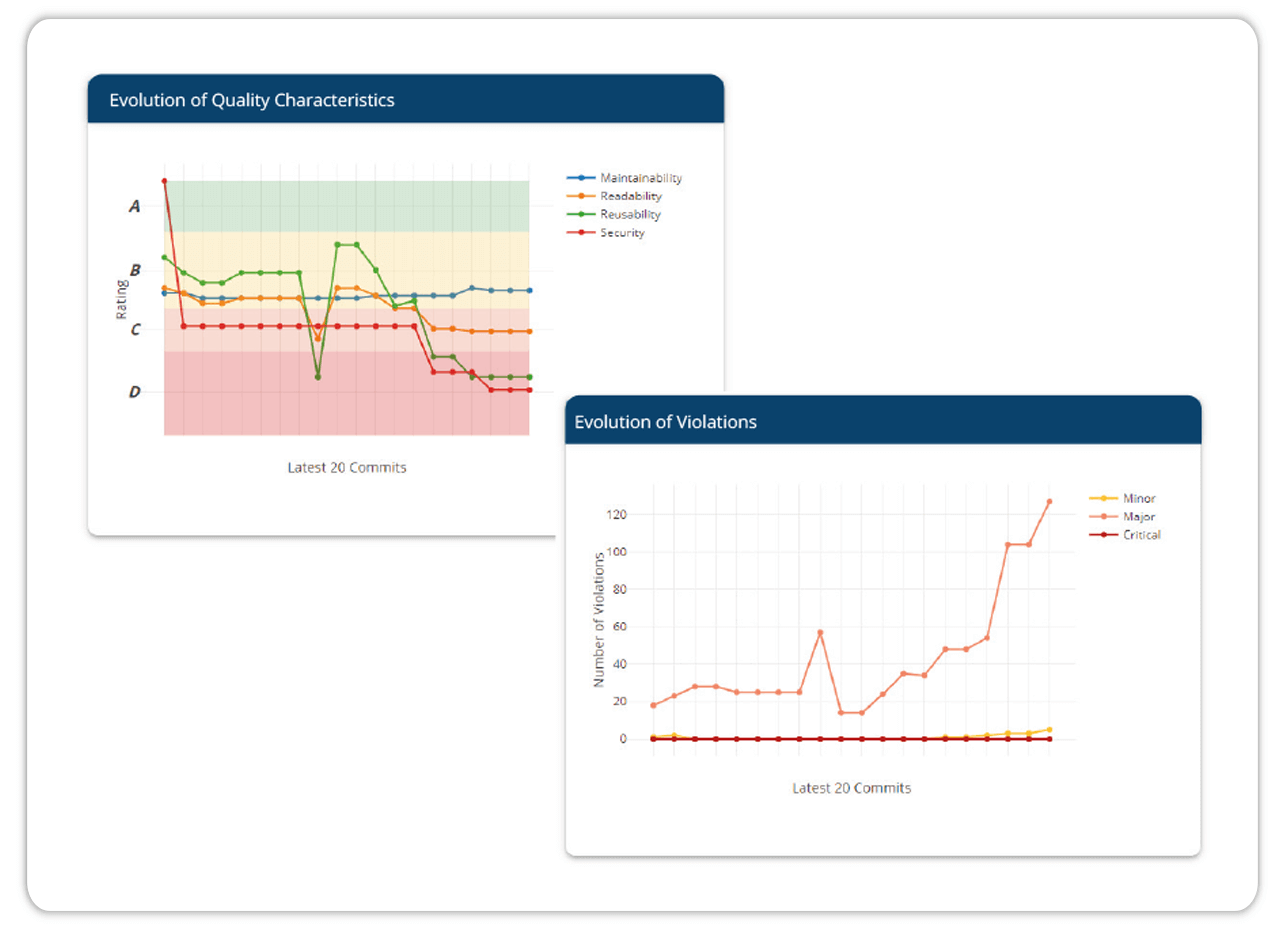This screenshot has width=1281, height=928.
Task: Select the last Security data point
Action: [x=529, y=390]
